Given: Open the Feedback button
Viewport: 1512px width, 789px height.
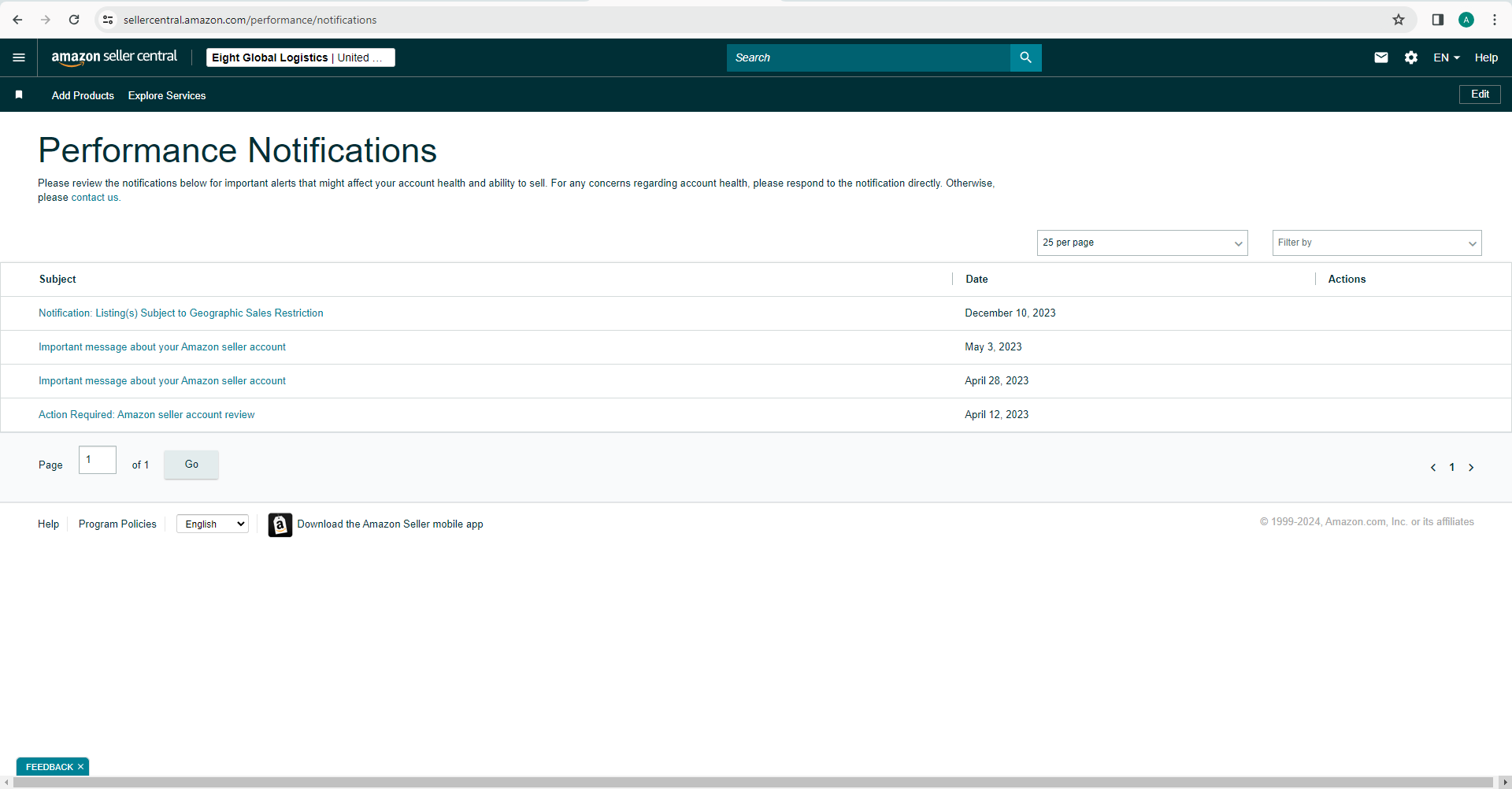Looking at the screenshot, I should pyautogui.click(x=49, y=767).
